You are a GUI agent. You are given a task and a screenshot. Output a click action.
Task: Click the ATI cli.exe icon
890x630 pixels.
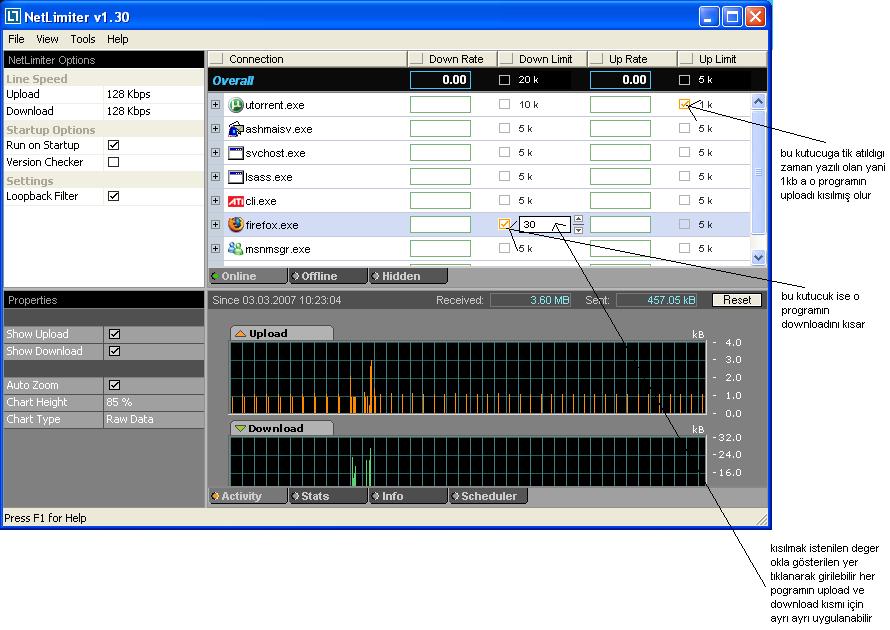[x=236, y=201]
